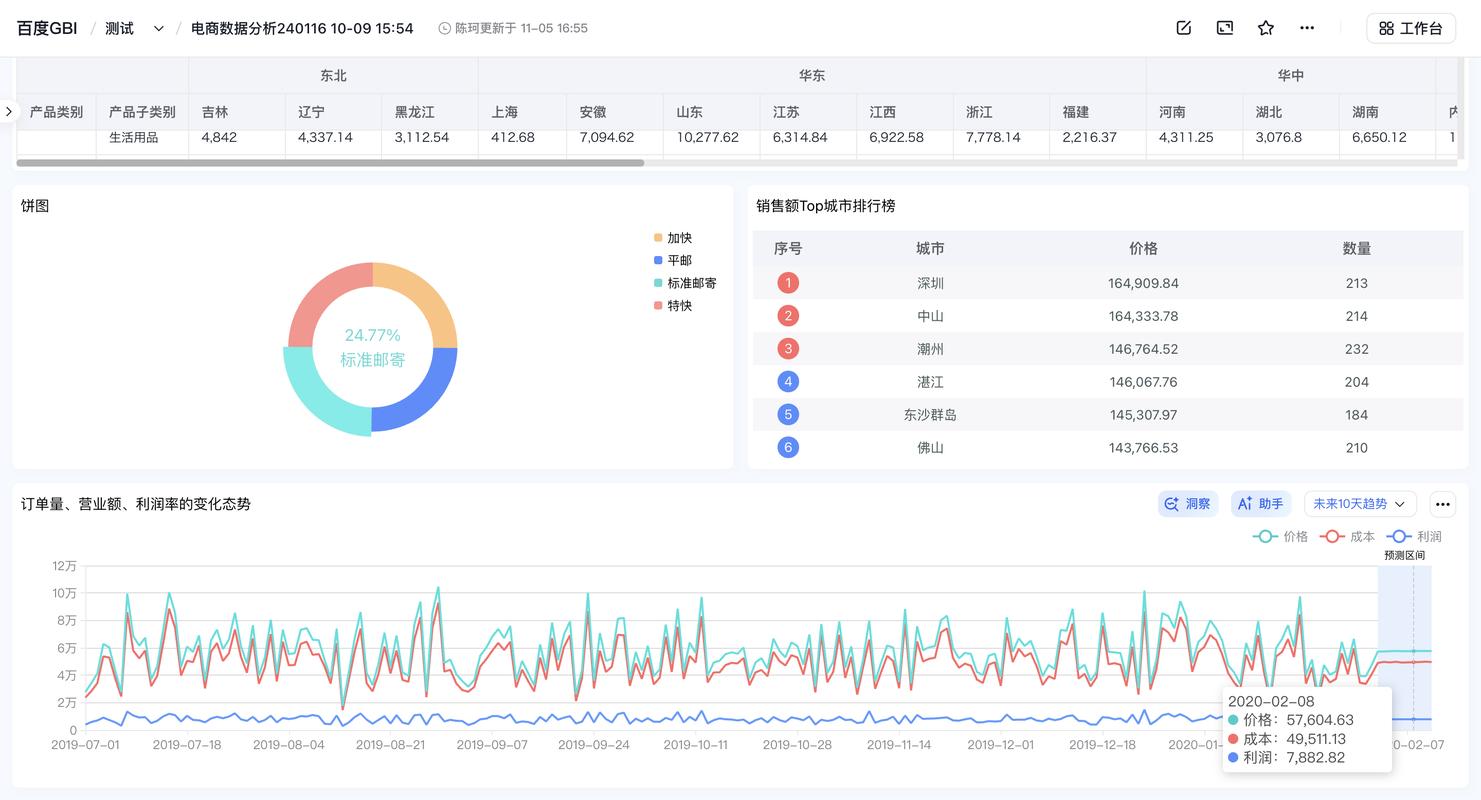This screenshot has height=800, width=1481.
Task: Click the rank 1 red badge
Action: pyautogui.click(x=788, y=283)
